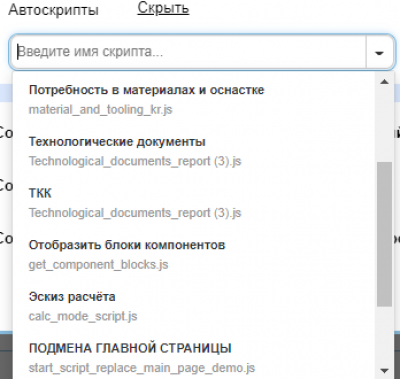The height and width of the screenshot is (379, 400).
Task: Click Technological_documents_report (3).js under Технологические документы
Action: (135, 161)
